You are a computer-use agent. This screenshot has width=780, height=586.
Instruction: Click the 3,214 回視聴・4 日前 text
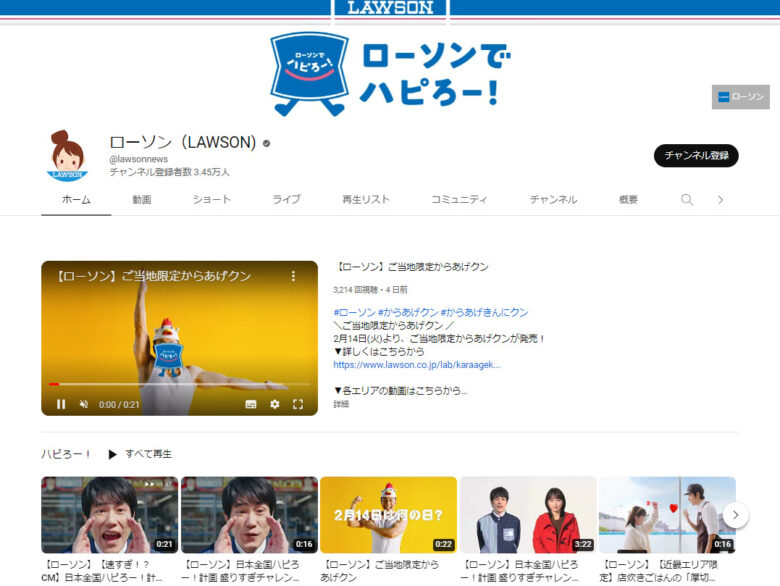(x=371, y=290)
